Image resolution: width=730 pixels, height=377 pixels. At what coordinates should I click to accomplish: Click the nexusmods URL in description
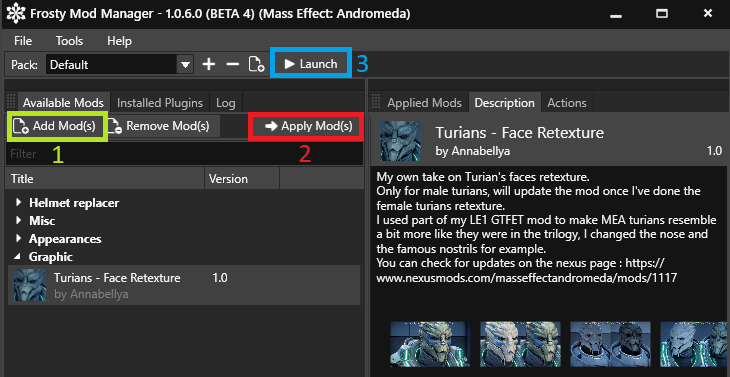(527, 278)
